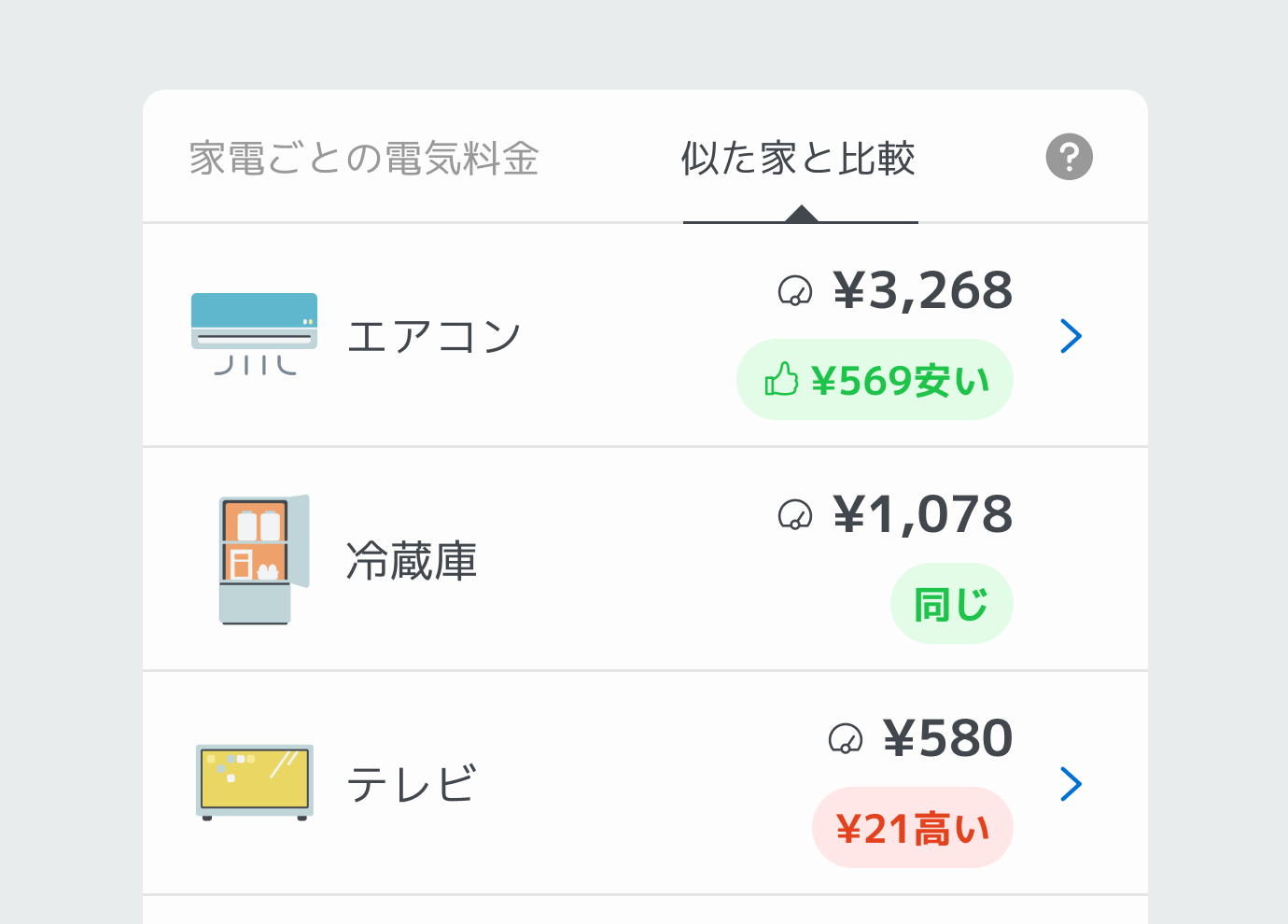Click the green ¥569安い badge
The height and width of the screenshot is (924, 1288).
tap(875, 380)
